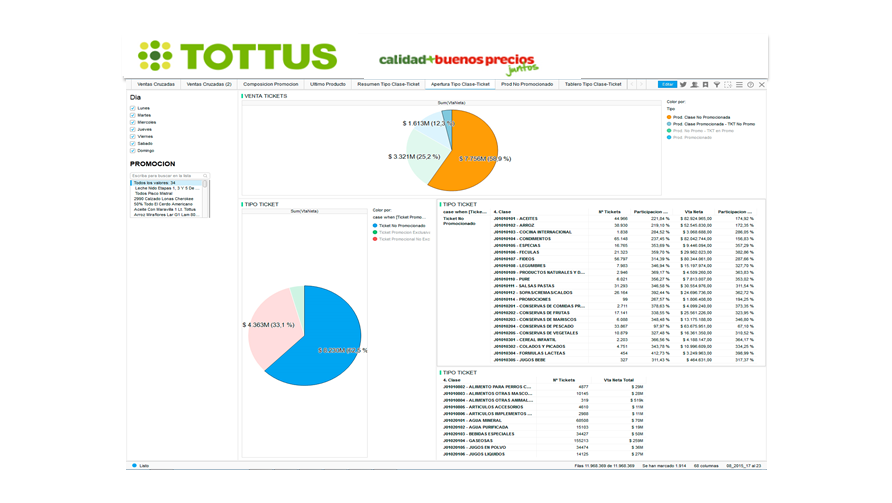This screenshot has height=503, width=892.
Task: Open the filters funnel icon
Action: pyautogui.click(x=717, y=84)
